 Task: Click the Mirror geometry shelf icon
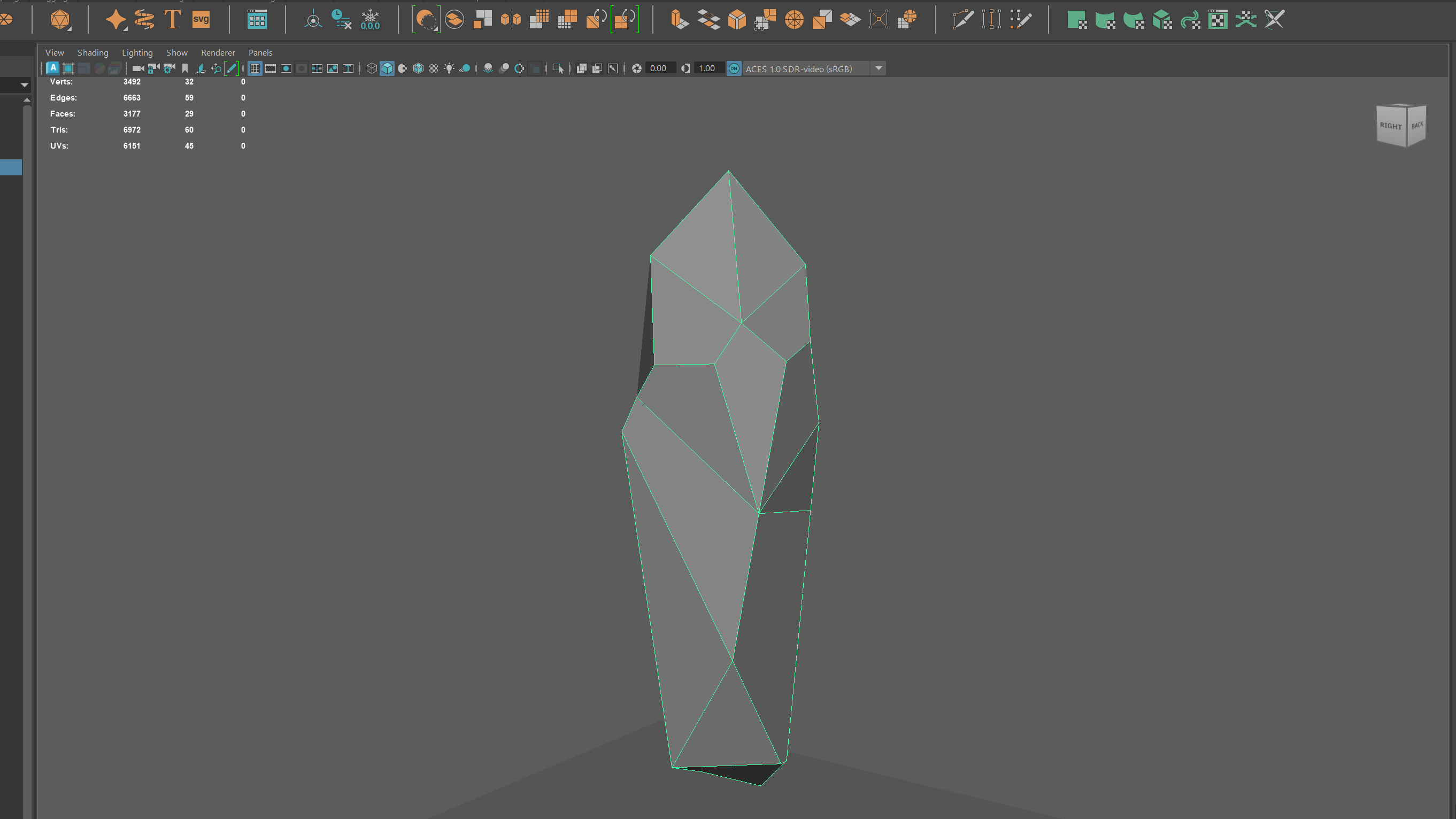[x=511, y=20]
